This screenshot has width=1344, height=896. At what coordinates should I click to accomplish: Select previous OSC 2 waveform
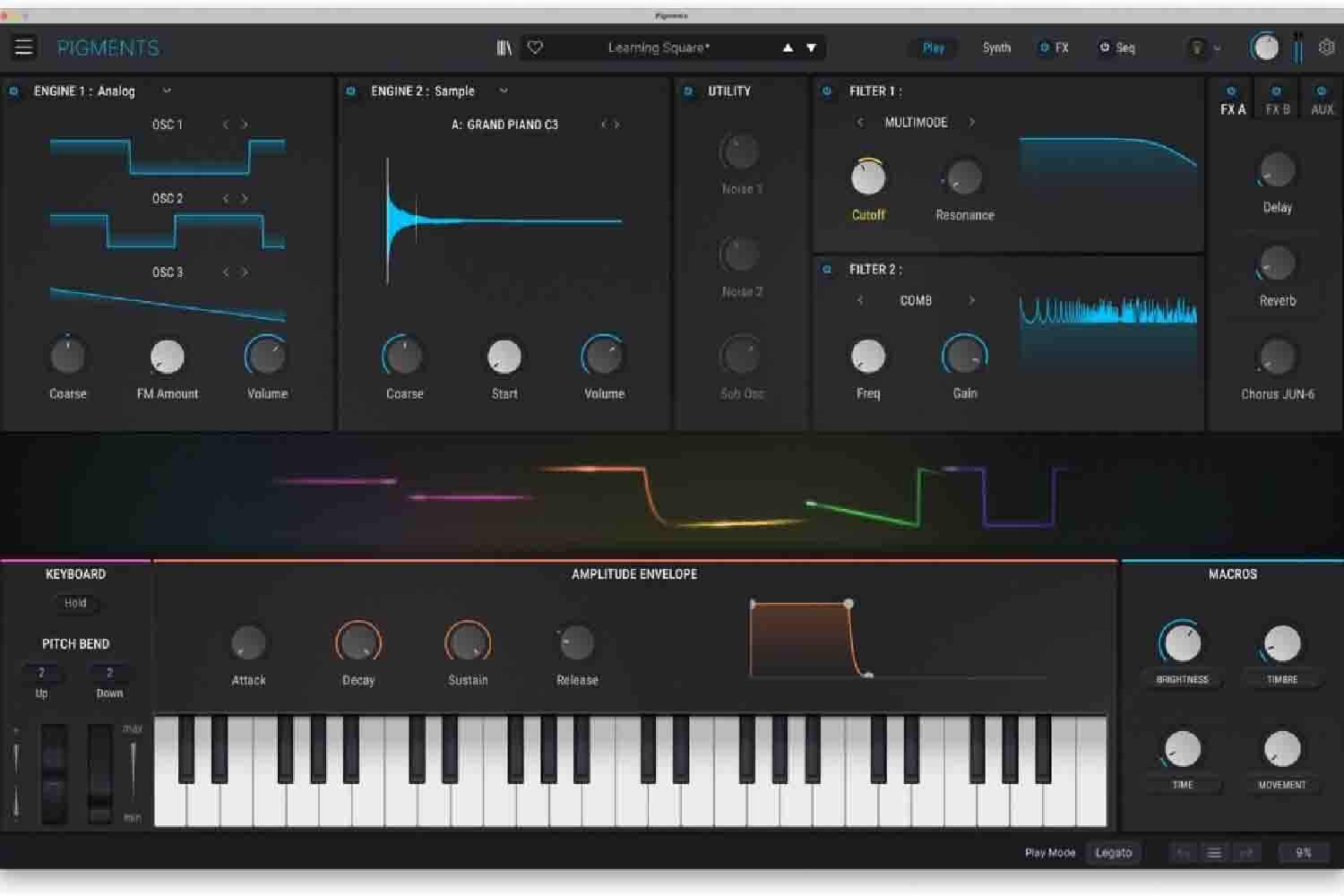pyautogui.click(x=226, y=198)
